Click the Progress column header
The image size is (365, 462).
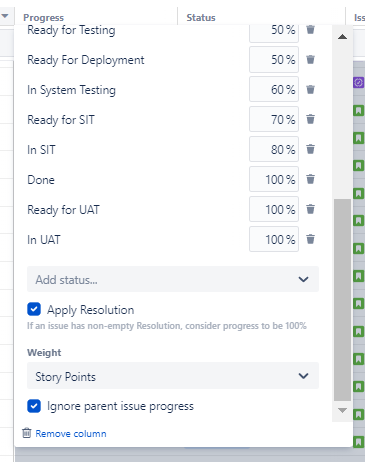(43, 17)
